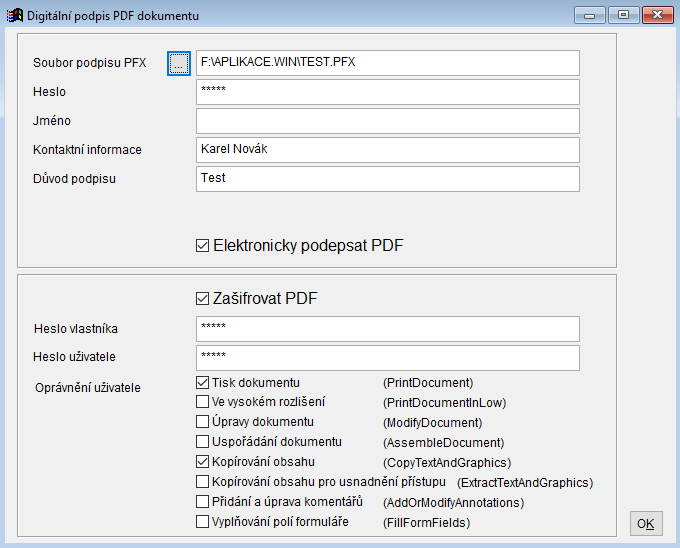Toggle Zašifrovat PDF checkbox

click(x=202, y=299)
